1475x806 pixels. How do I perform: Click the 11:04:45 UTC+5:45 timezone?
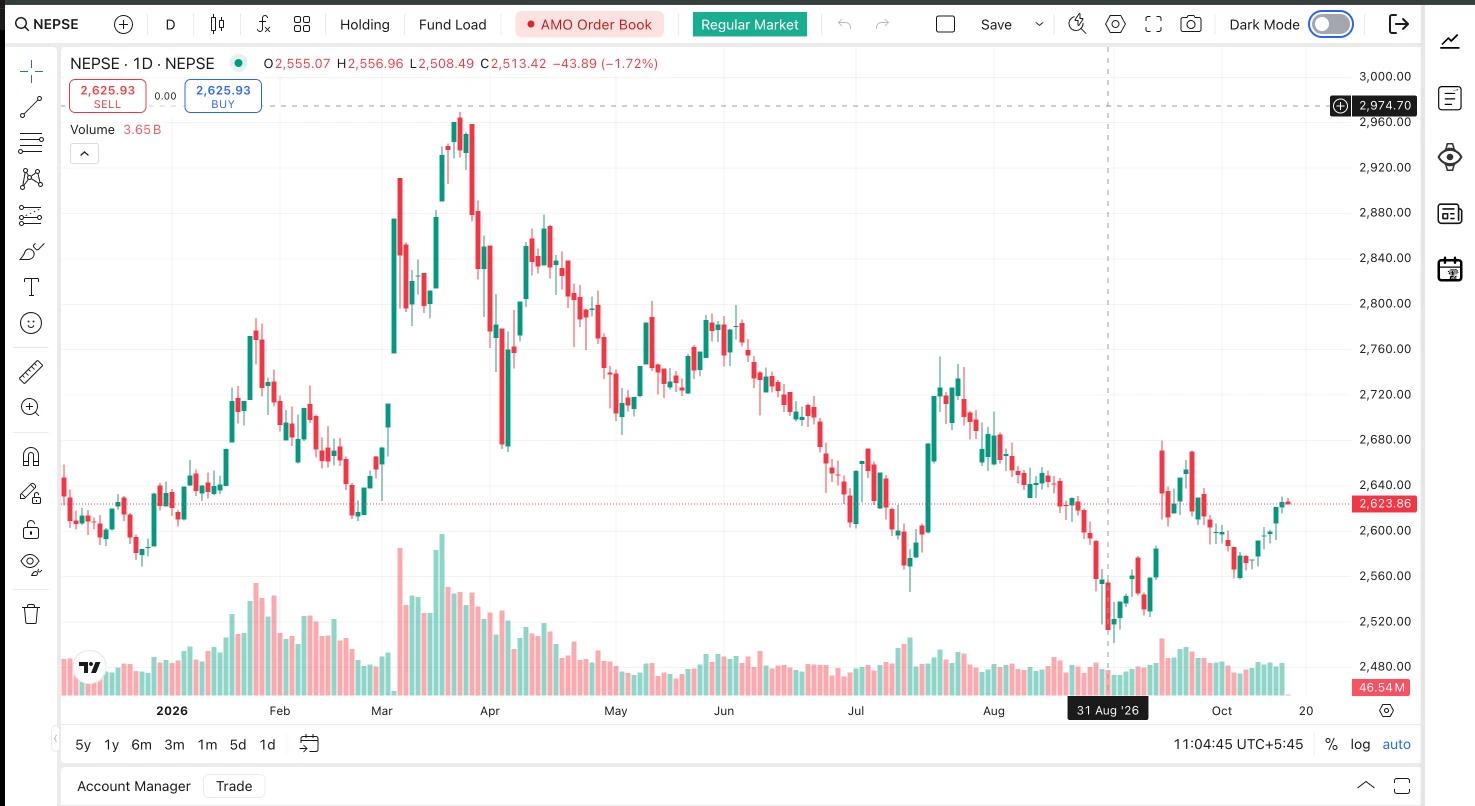coord(1238,744)
